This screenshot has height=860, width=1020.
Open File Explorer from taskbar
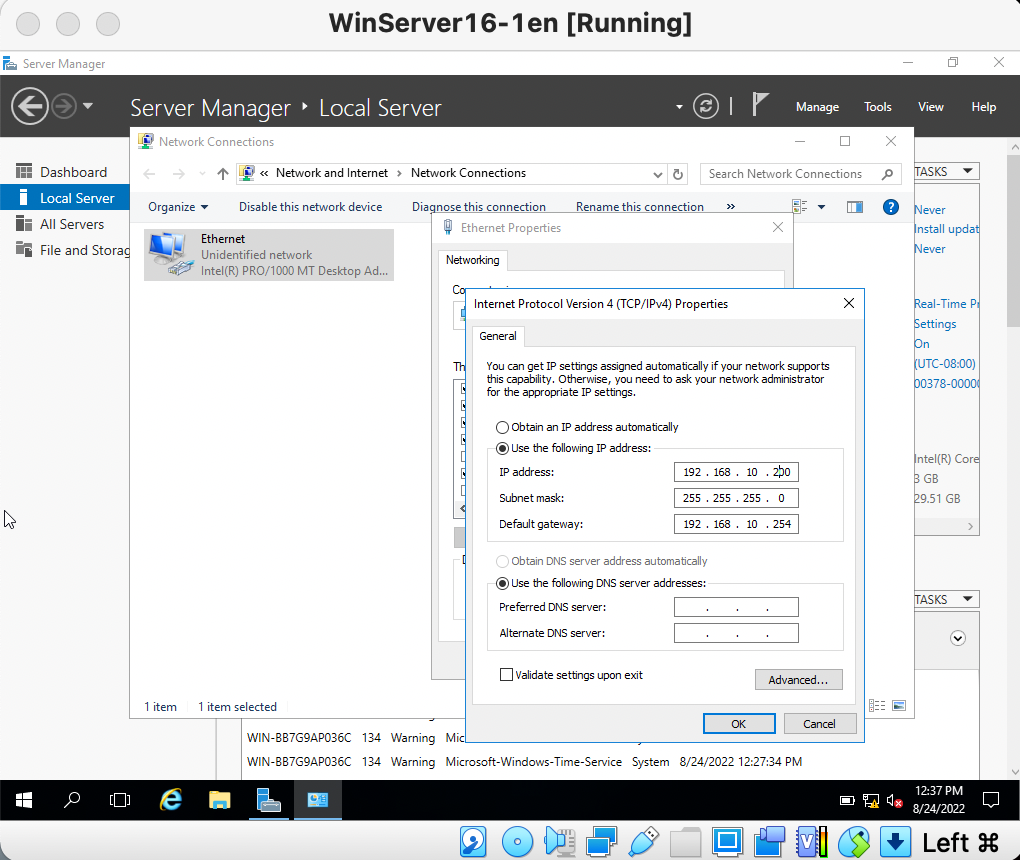(x=219, y=800)
